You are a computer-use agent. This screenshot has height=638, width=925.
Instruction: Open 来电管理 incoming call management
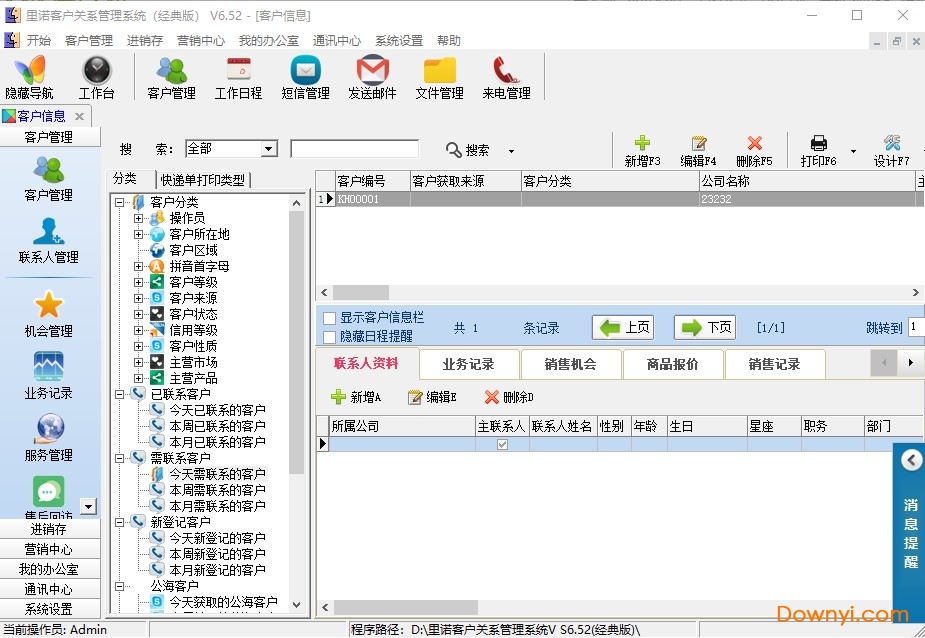505,77
